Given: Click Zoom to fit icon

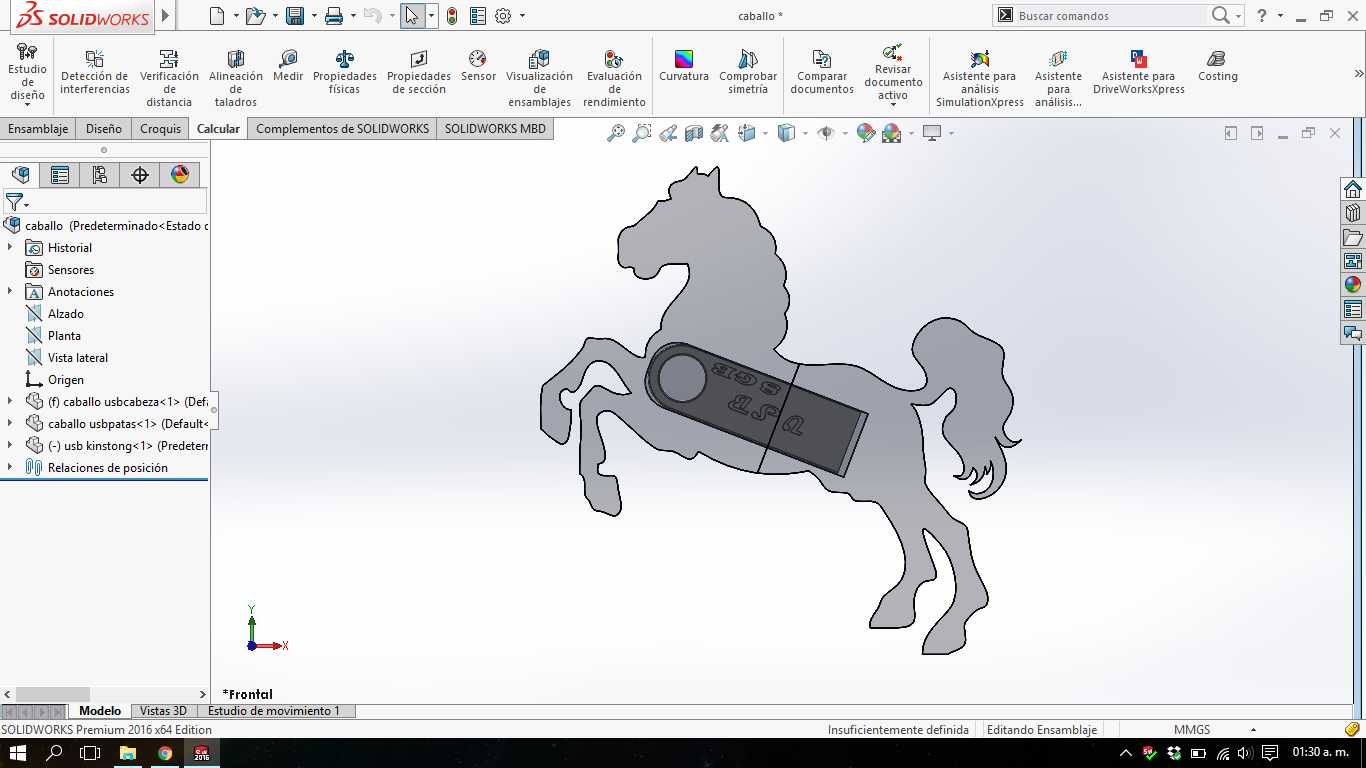Looking at the screenshot, I should [616, 133].
